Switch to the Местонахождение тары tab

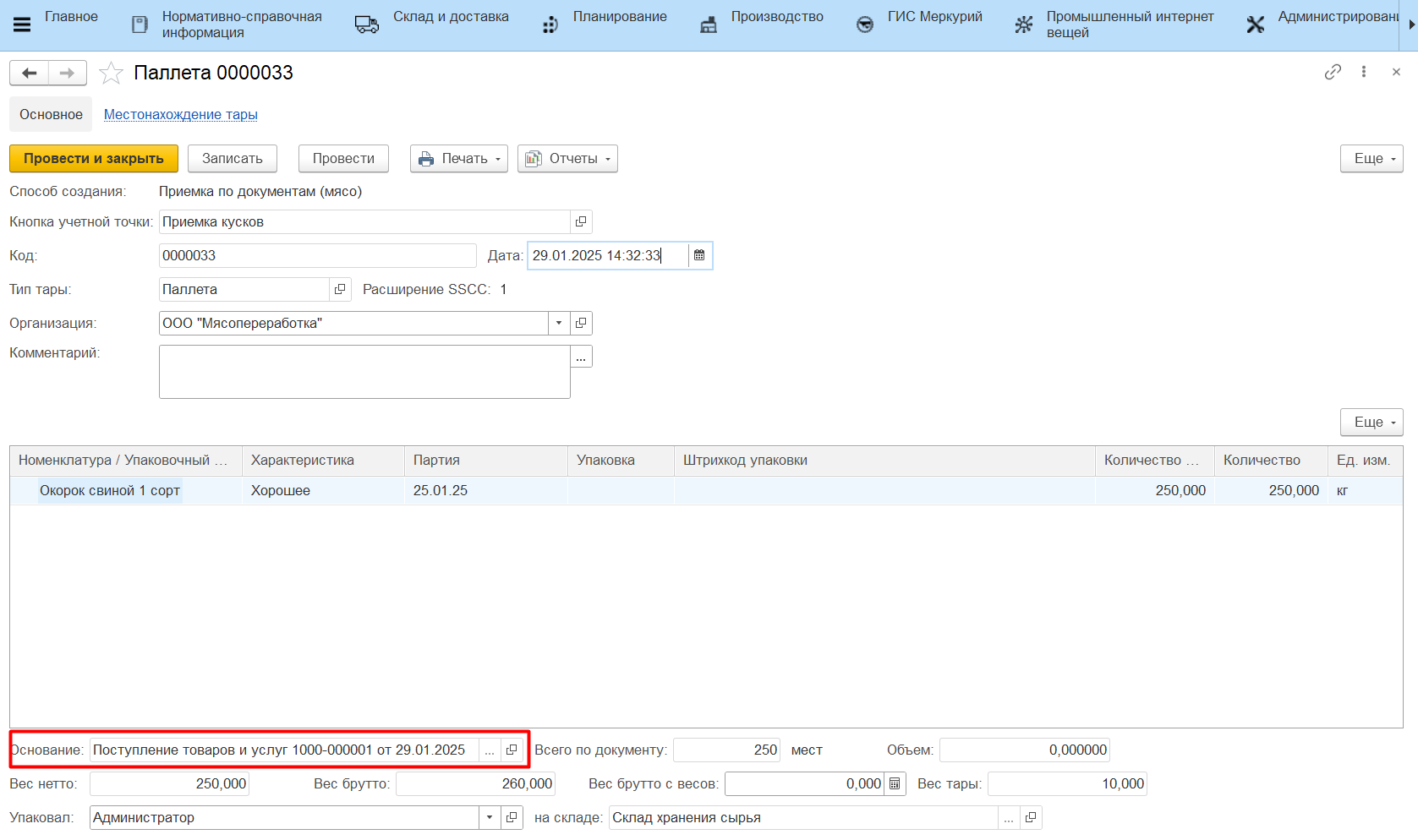pos(180,115)
